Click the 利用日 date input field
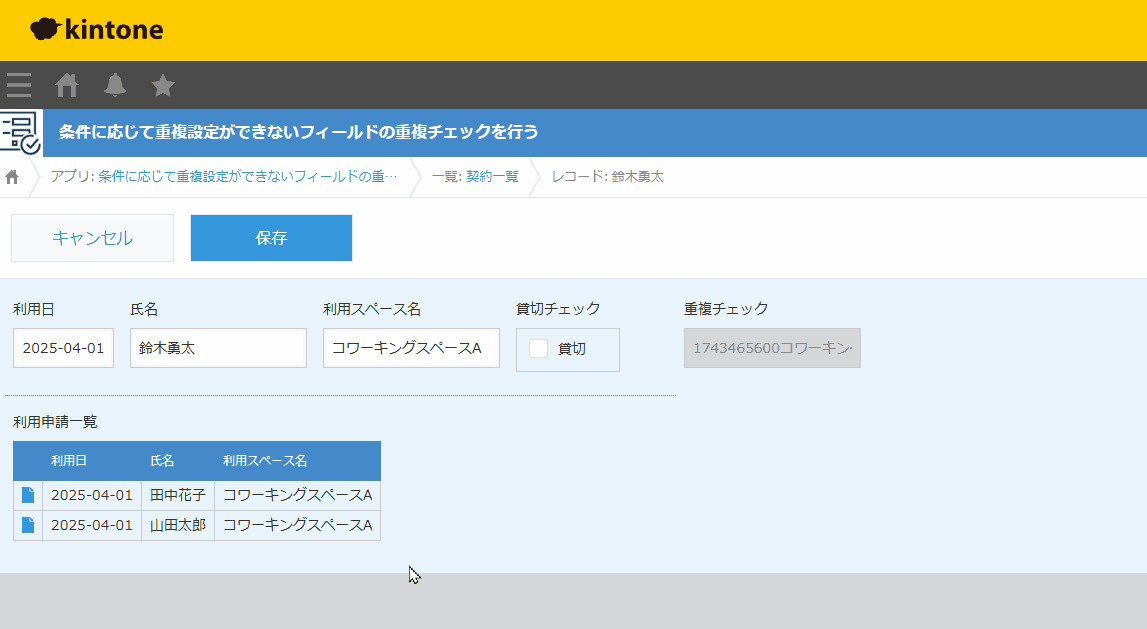Image resolution: width=1147 pixels, height=629 pixels. (63, 348)
